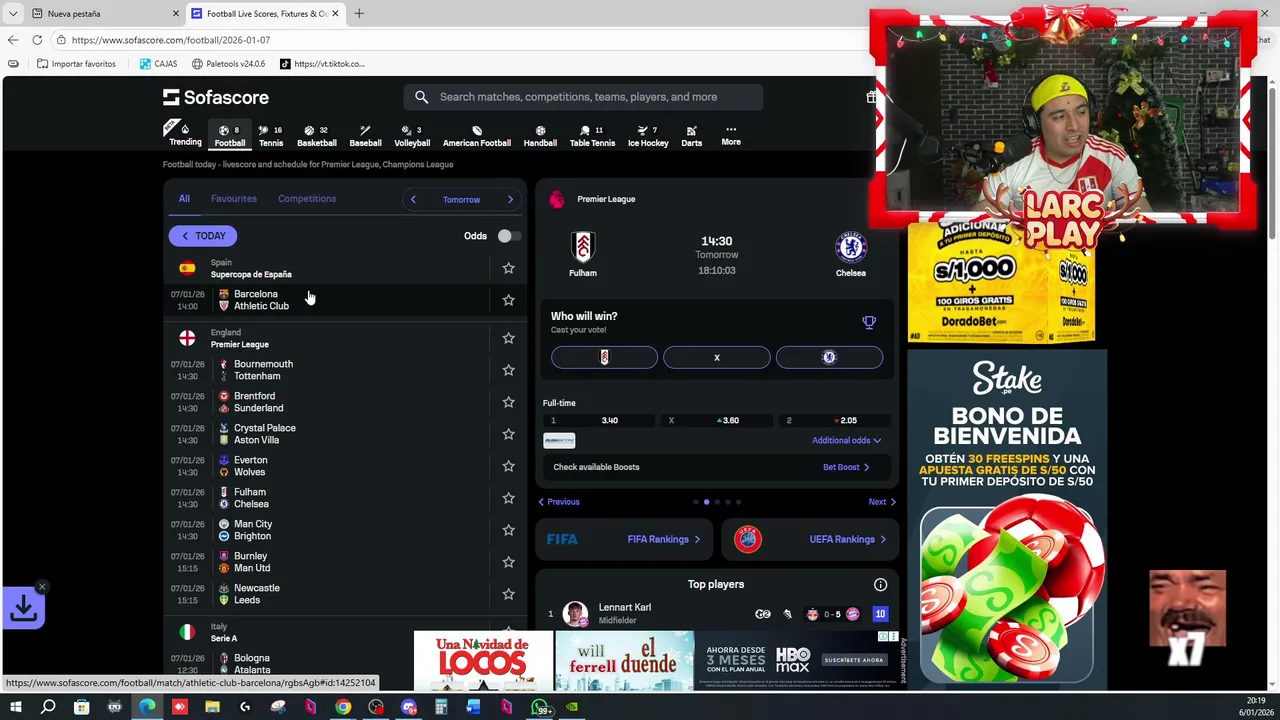
Task: Select the Basketball sport icon
Action: pos(316,136)
